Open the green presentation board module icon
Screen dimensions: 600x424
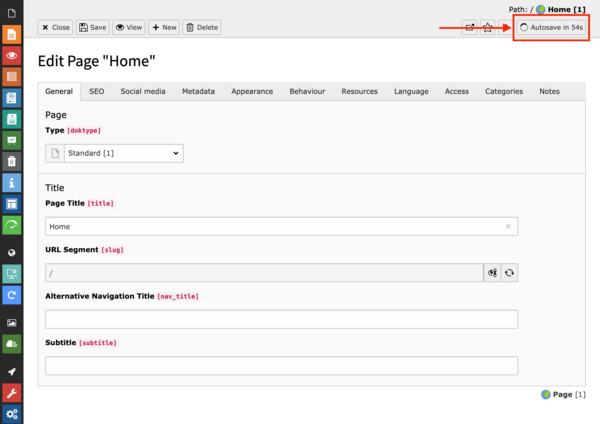click(11, 140)
